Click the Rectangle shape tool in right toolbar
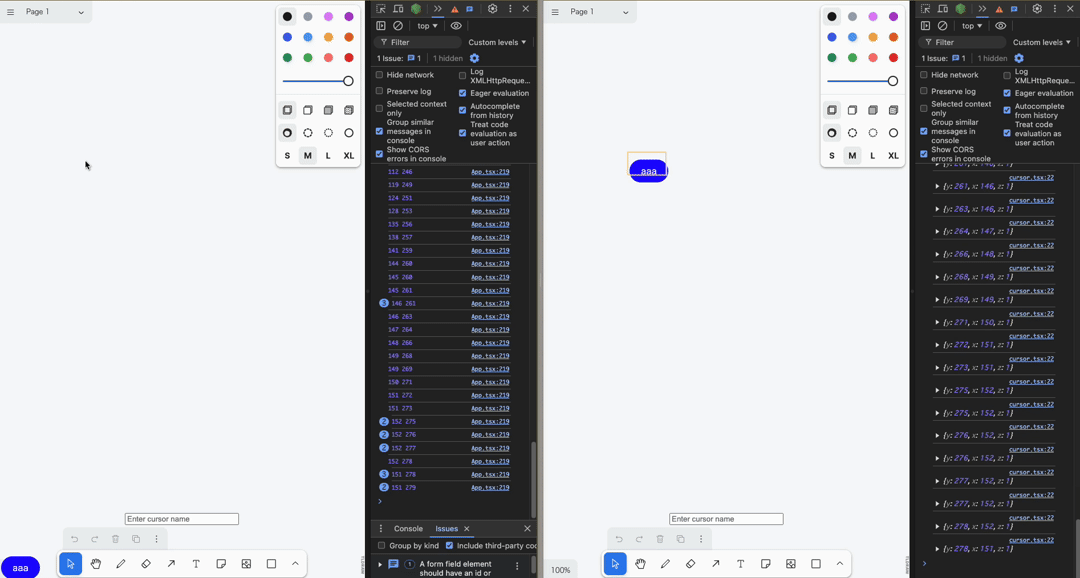This screenshot has height=578, width=1080. pos(815,564)
